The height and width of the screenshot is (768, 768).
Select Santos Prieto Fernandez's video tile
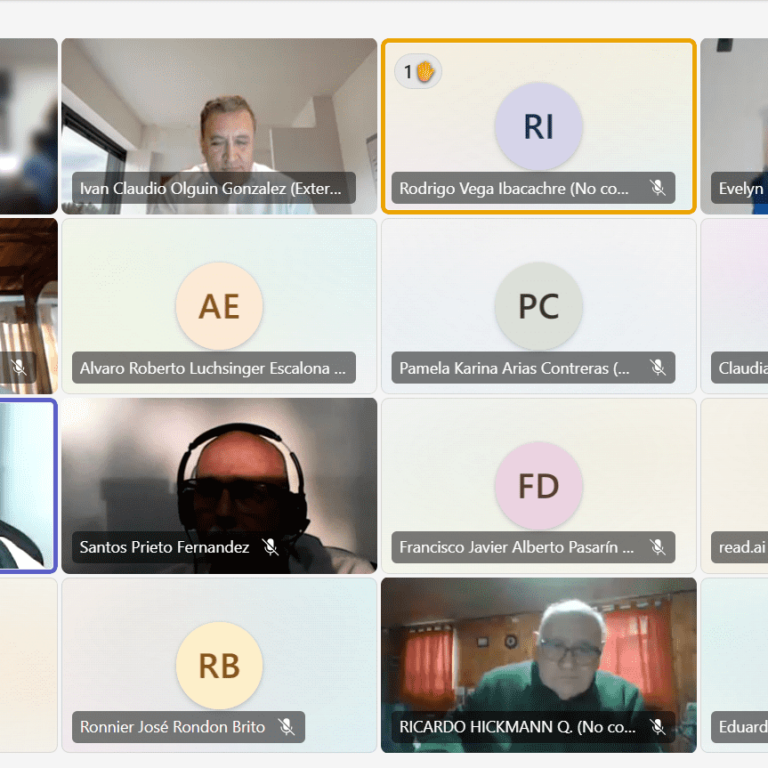[219, 485]
